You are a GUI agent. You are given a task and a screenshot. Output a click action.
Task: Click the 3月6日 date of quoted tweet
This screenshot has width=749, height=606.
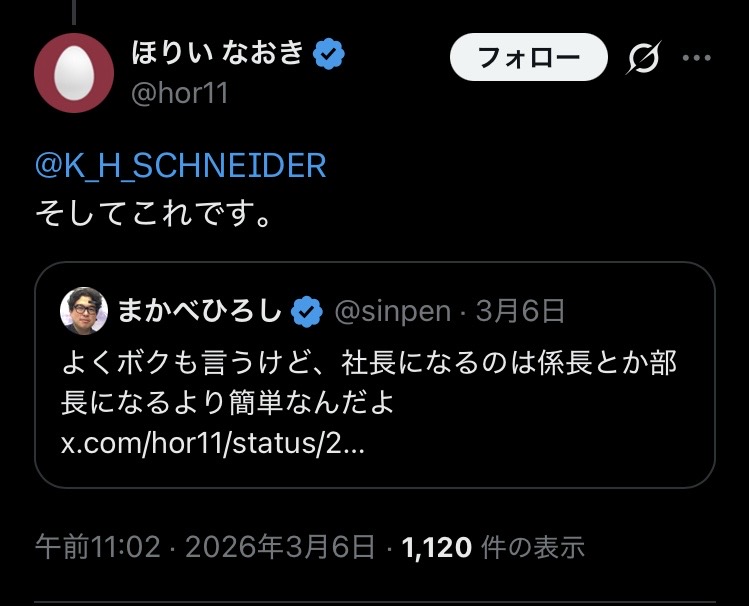(521, 312)
